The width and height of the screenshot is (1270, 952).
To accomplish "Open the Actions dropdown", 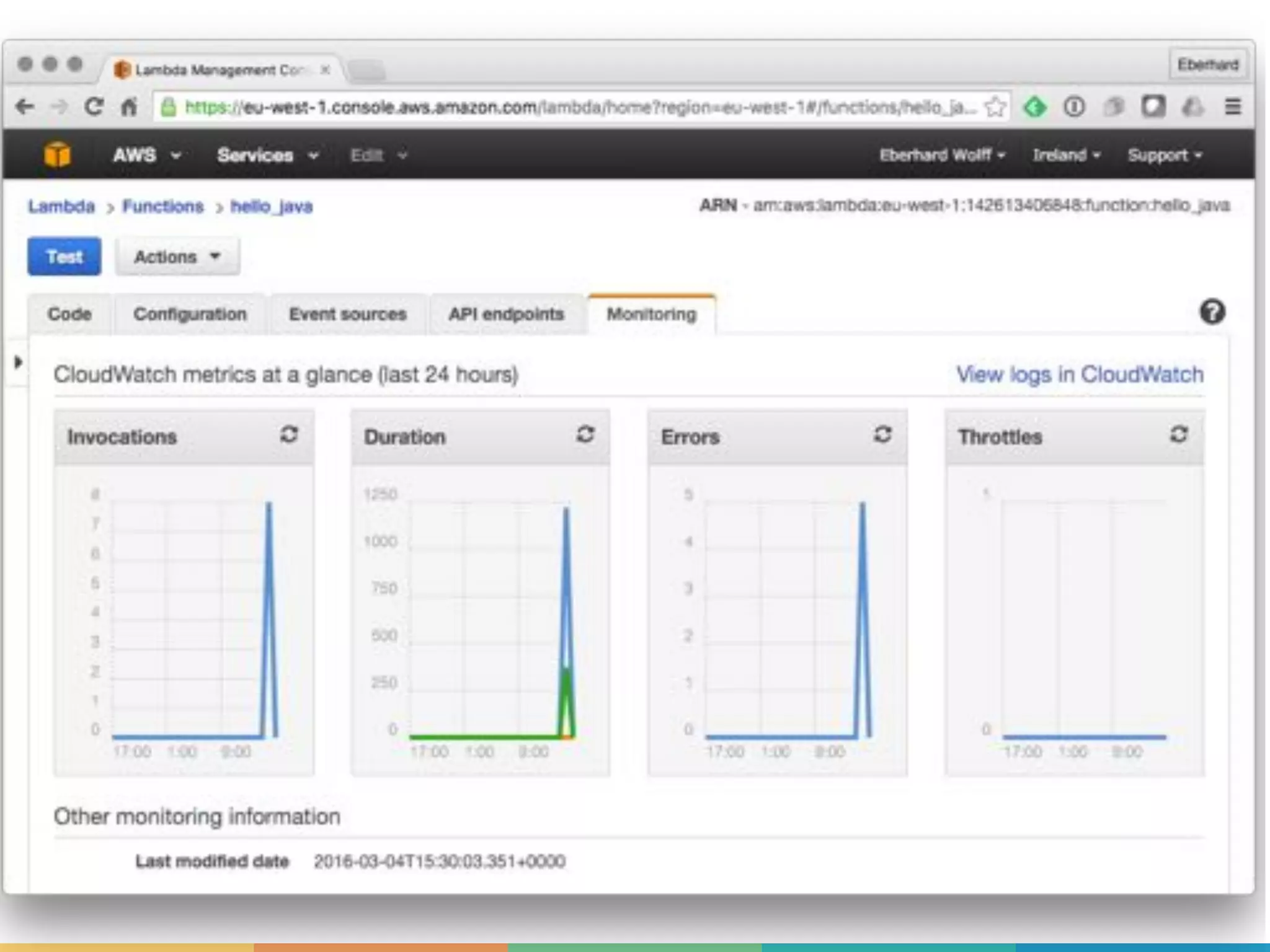I will point(177,257).
